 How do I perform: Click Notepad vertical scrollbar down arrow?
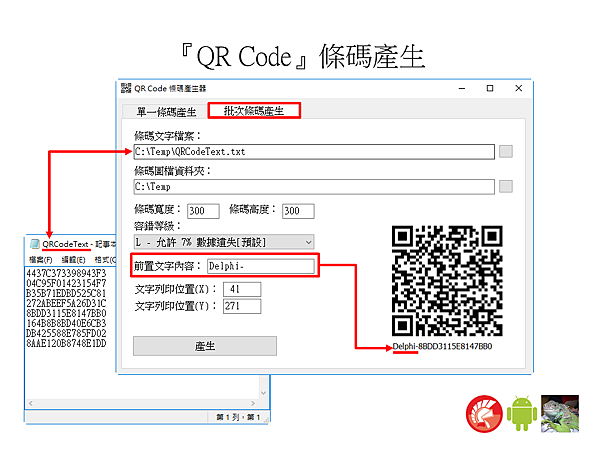tap(263, 393)
